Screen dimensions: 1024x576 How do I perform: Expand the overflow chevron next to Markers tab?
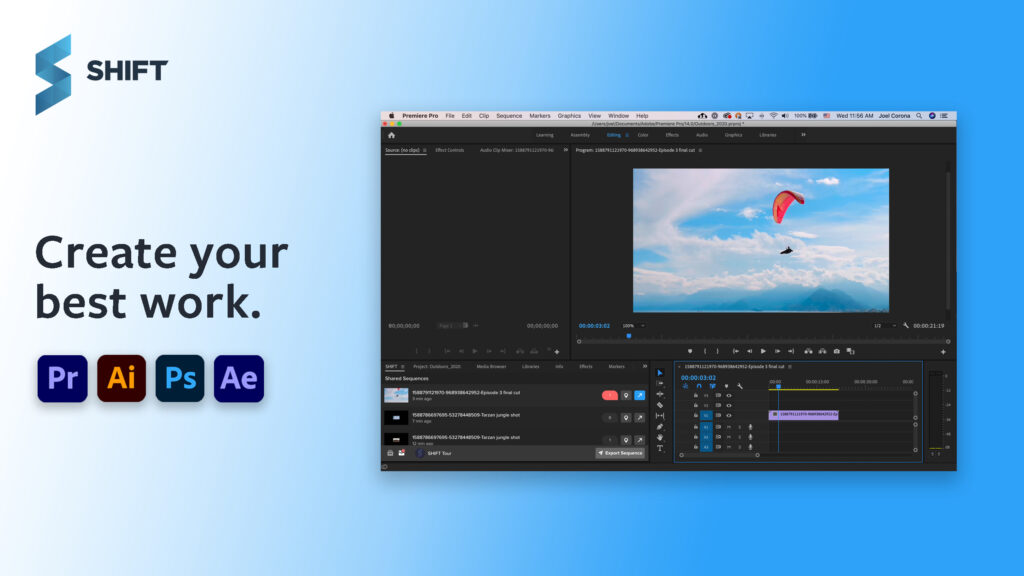click(645, 366)
